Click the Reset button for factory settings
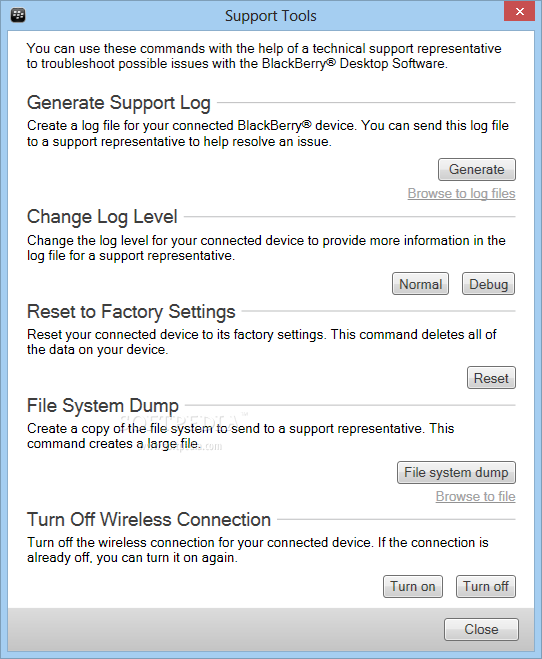Viewport: 542px width, 659px height. coord(491,378)
